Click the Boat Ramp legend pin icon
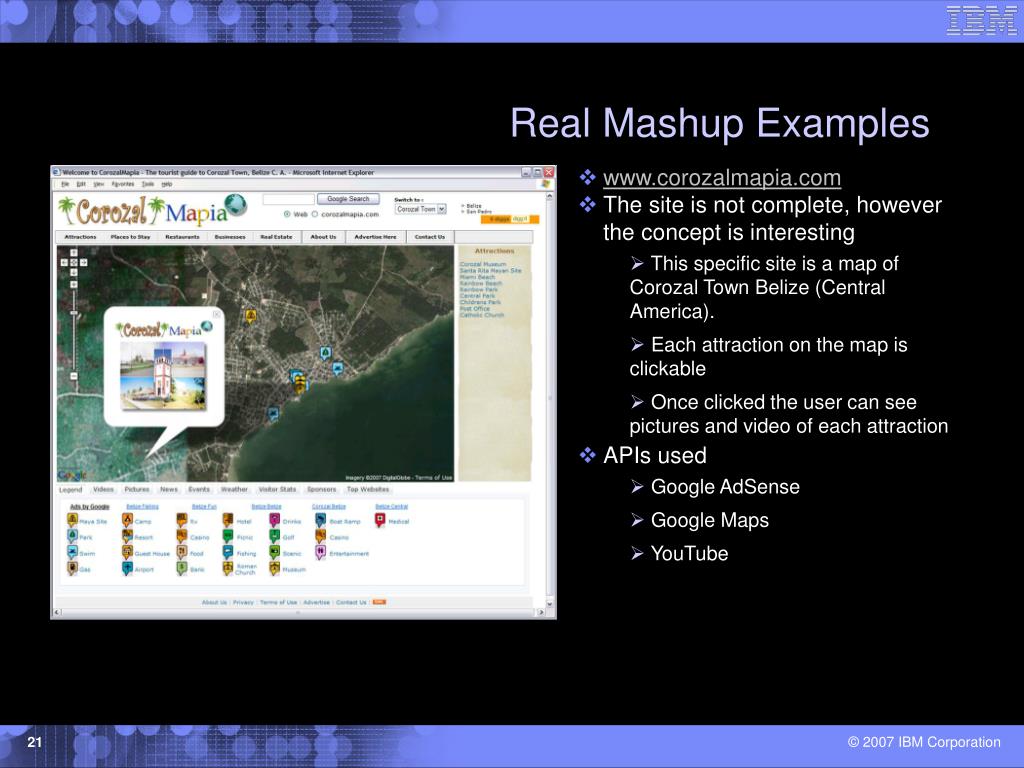 [320, 520]
